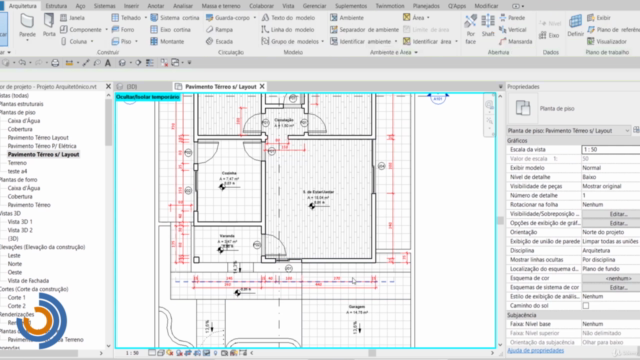Screen dimensions: 640x360
Task: Open default 3D view from quick access toolbar
Action: (122, 63)
